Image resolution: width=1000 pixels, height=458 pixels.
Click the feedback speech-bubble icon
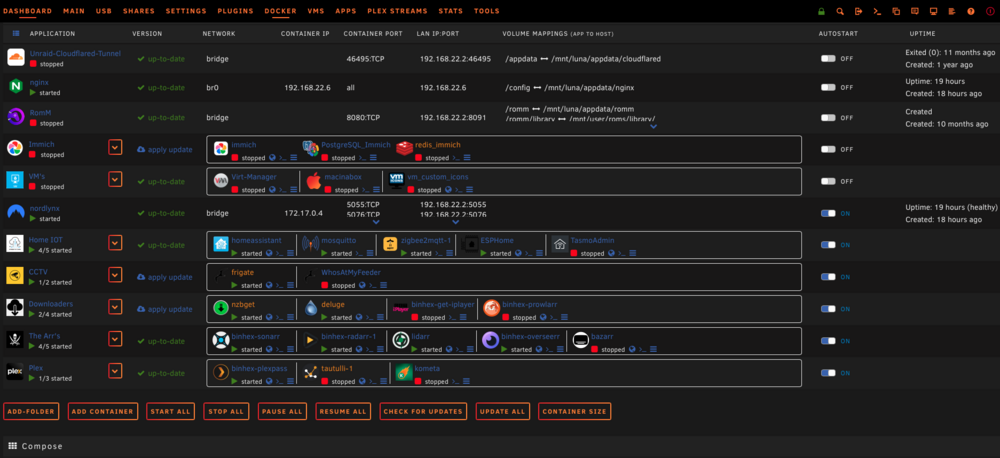915,11
